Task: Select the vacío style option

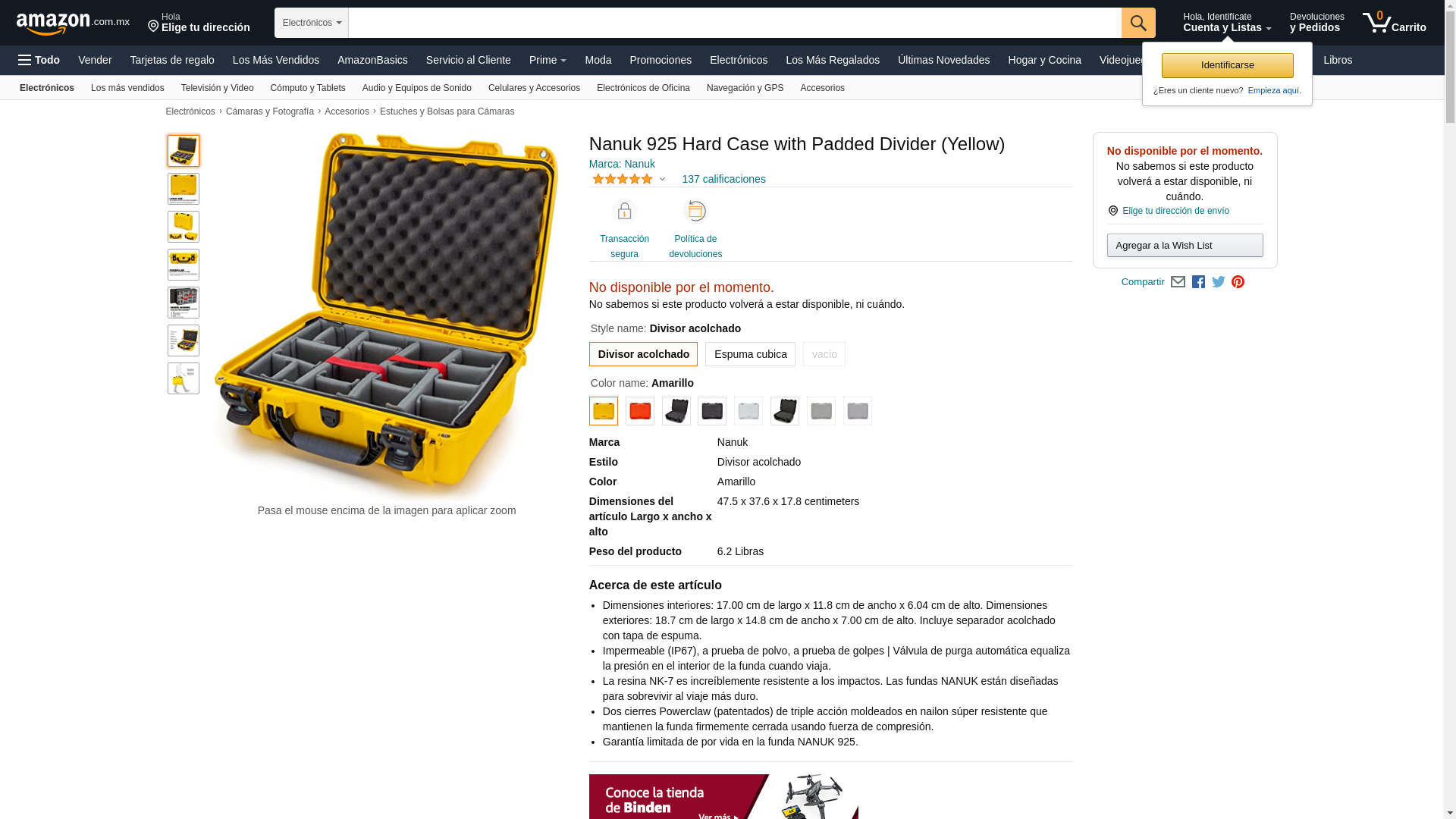Action: [824, 354]
